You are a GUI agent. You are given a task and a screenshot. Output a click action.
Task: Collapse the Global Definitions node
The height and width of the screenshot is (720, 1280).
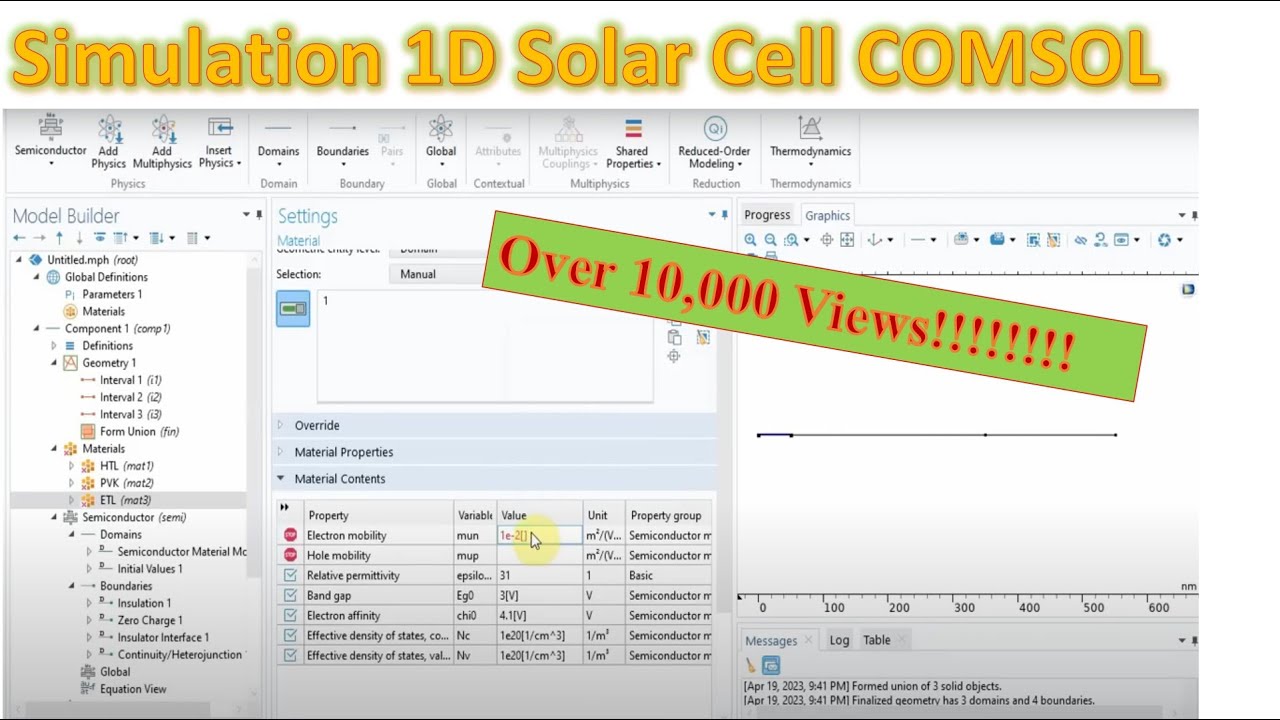tap(37, 277)
